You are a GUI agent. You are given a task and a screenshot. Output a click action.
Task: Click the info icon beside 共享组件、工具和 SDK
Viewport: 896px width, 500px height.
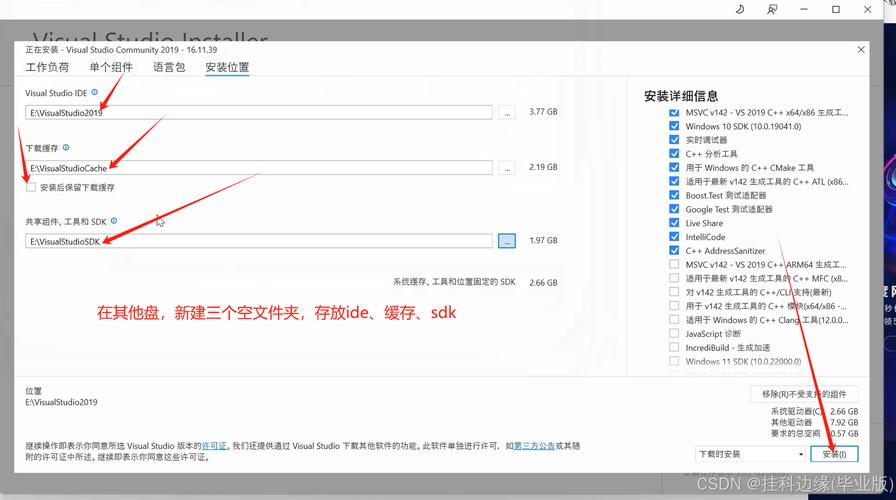(114, 221)
